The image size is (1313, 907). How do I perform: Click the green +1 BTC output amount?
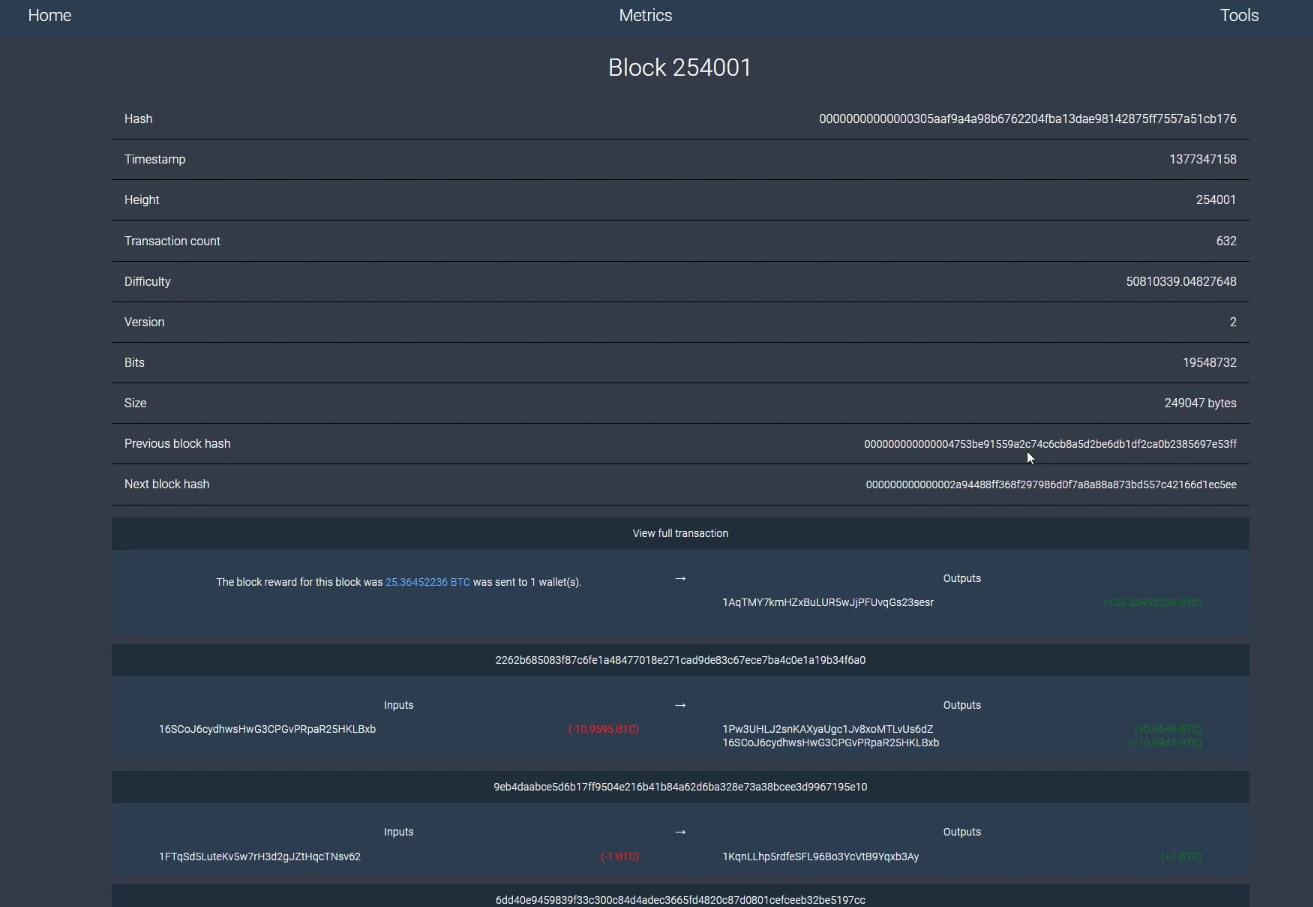[1182, 856]
